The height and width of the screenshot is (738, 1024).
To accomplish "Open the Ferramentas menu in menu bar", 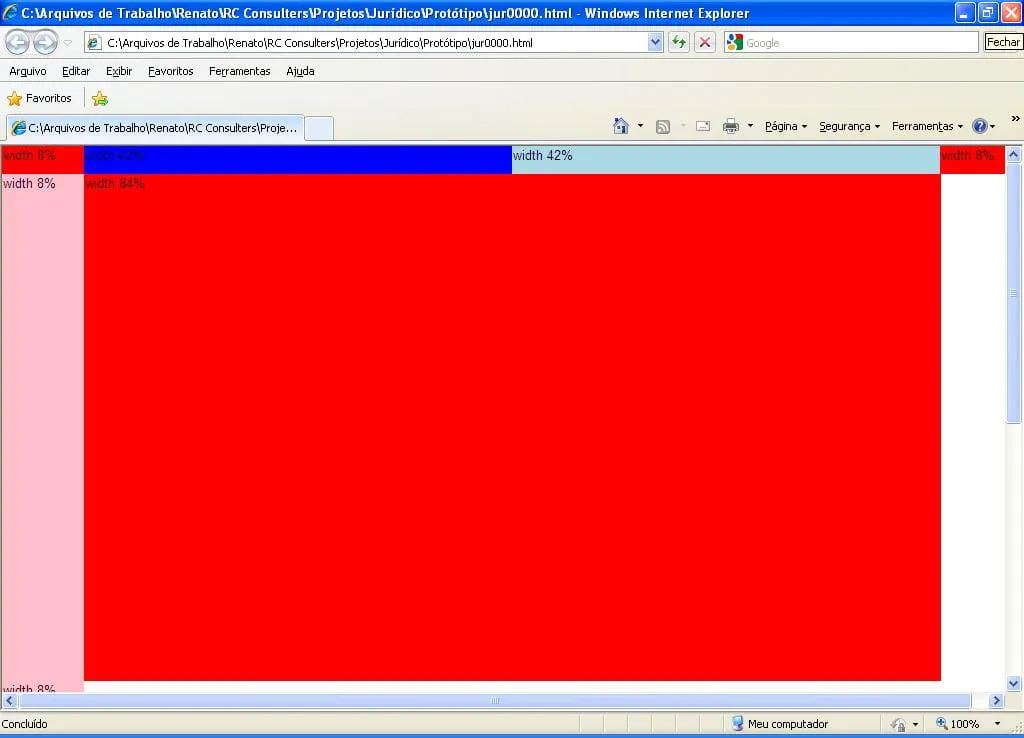I will point(240,71).
